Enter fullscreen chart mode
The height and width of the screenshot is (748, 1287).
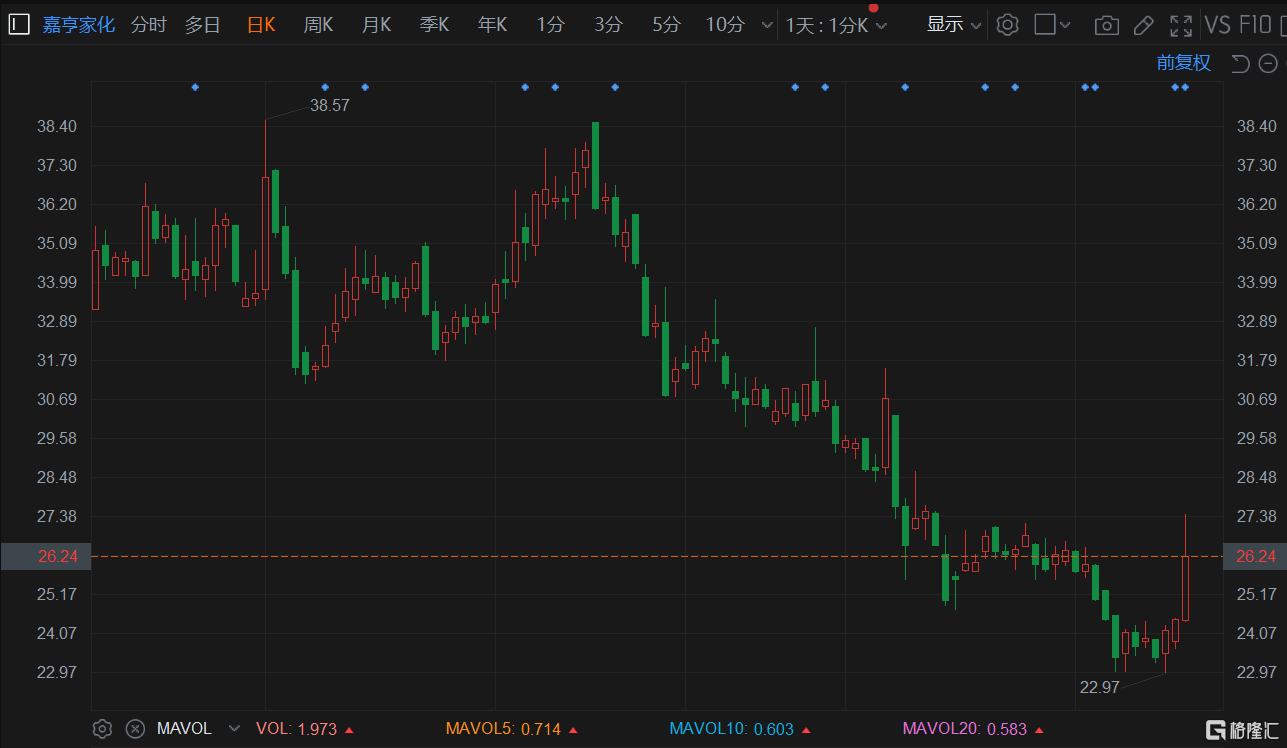click(1181, 25)
